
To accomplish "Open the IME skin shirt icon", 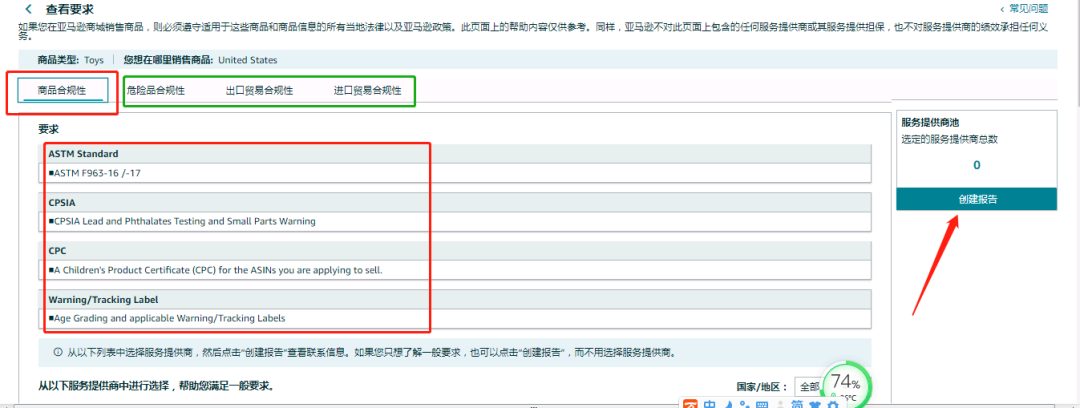I will (816, 405).
